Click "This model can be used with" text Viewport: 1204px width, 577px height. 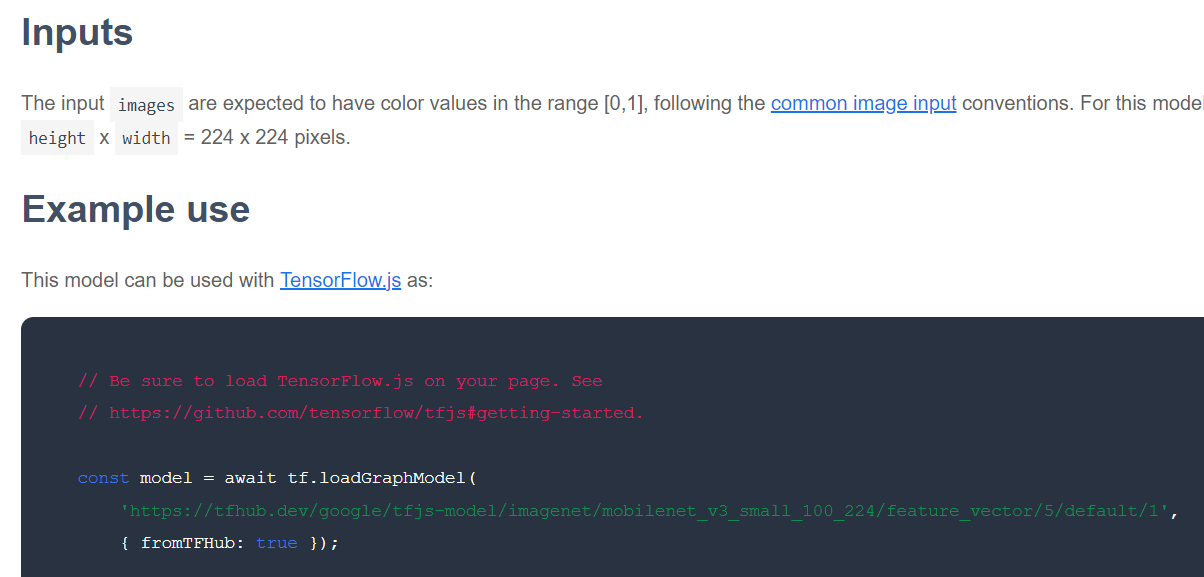pos(148,280)
